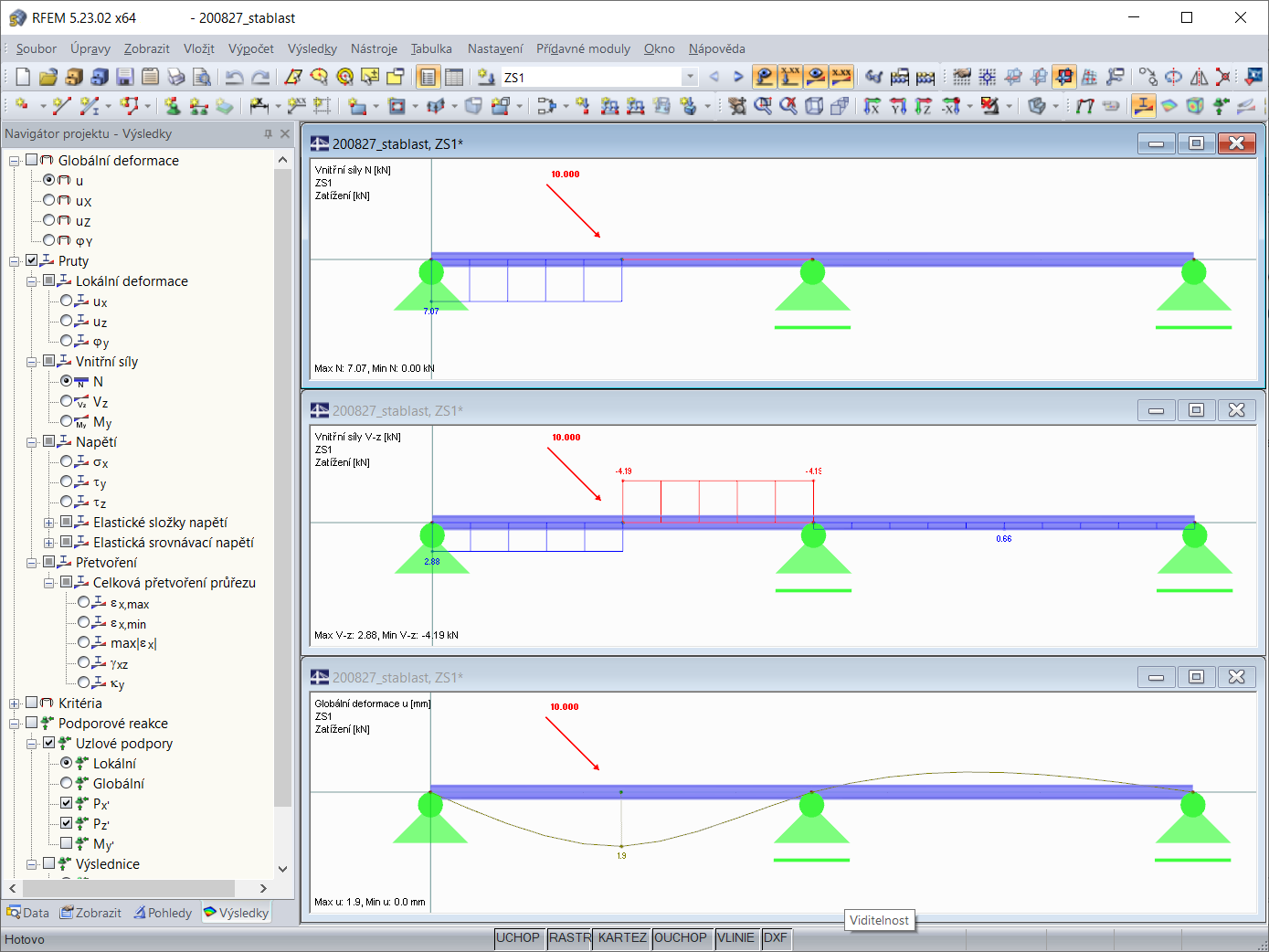Toggle the VLINIE status bar button
The height and width of the screenshot is (952, 1269).
click(x=735, y=937)
